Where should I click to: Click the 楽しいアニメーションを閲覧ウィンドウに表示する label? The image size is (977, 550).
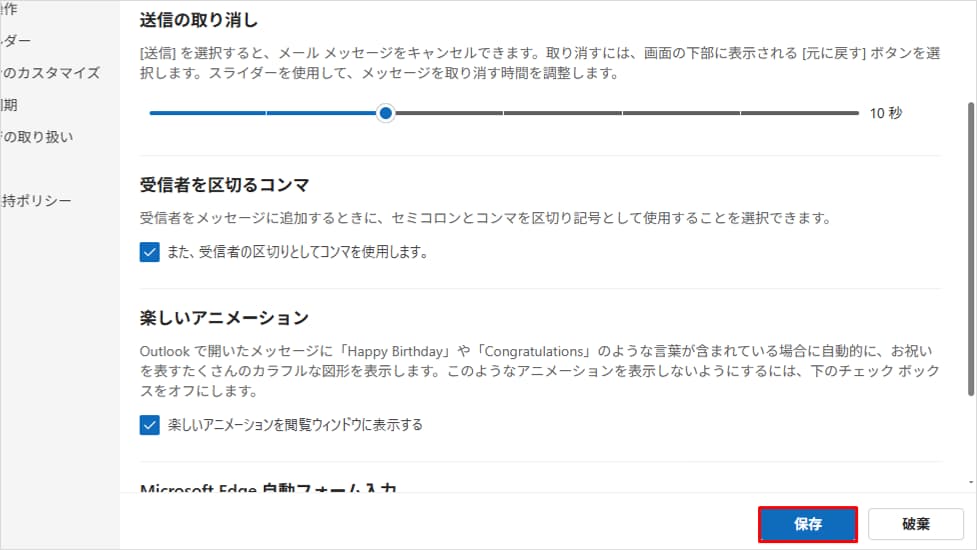pyautogui.click(x=295, y=425)
